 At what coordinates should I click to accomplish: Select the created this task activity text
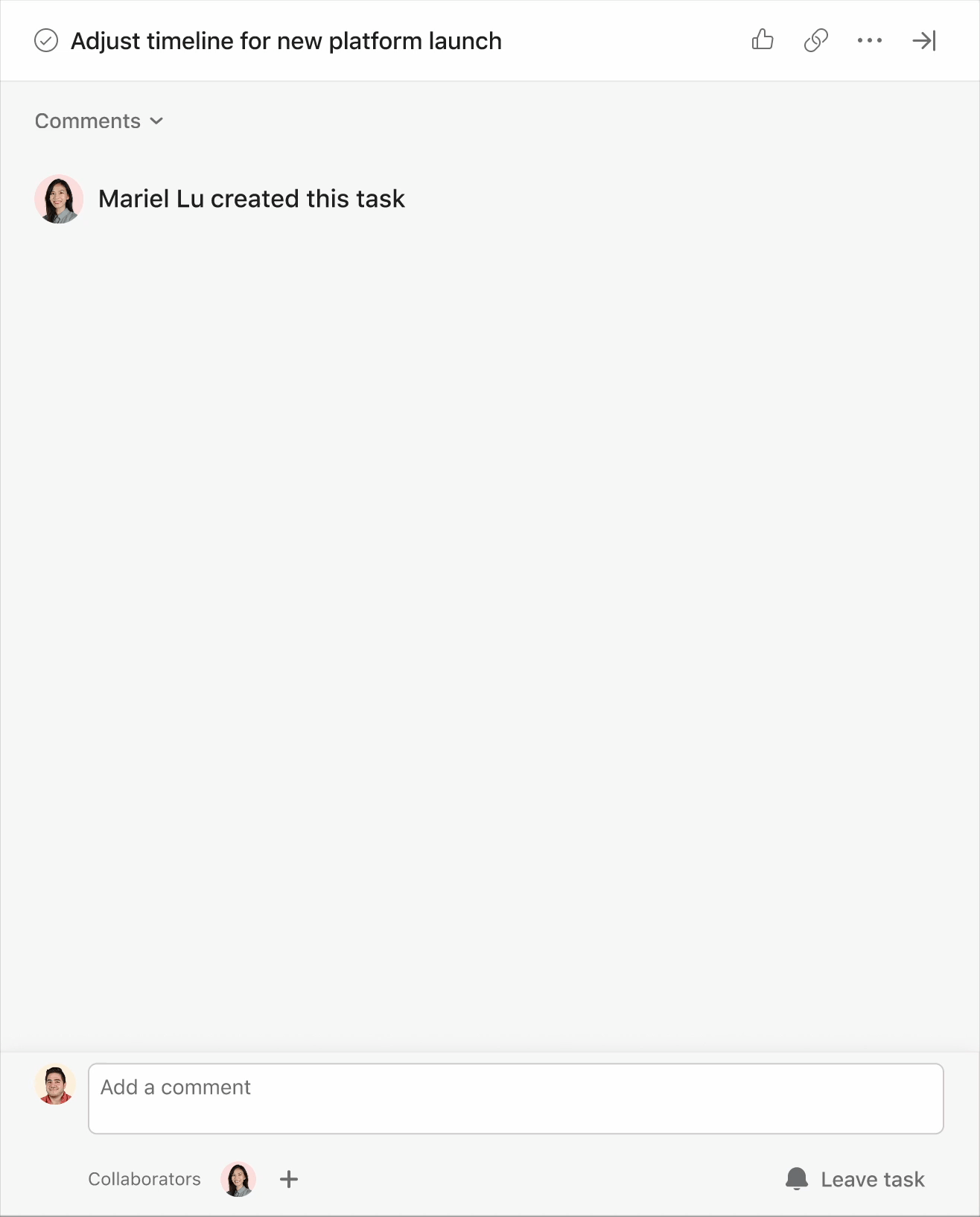308,199
